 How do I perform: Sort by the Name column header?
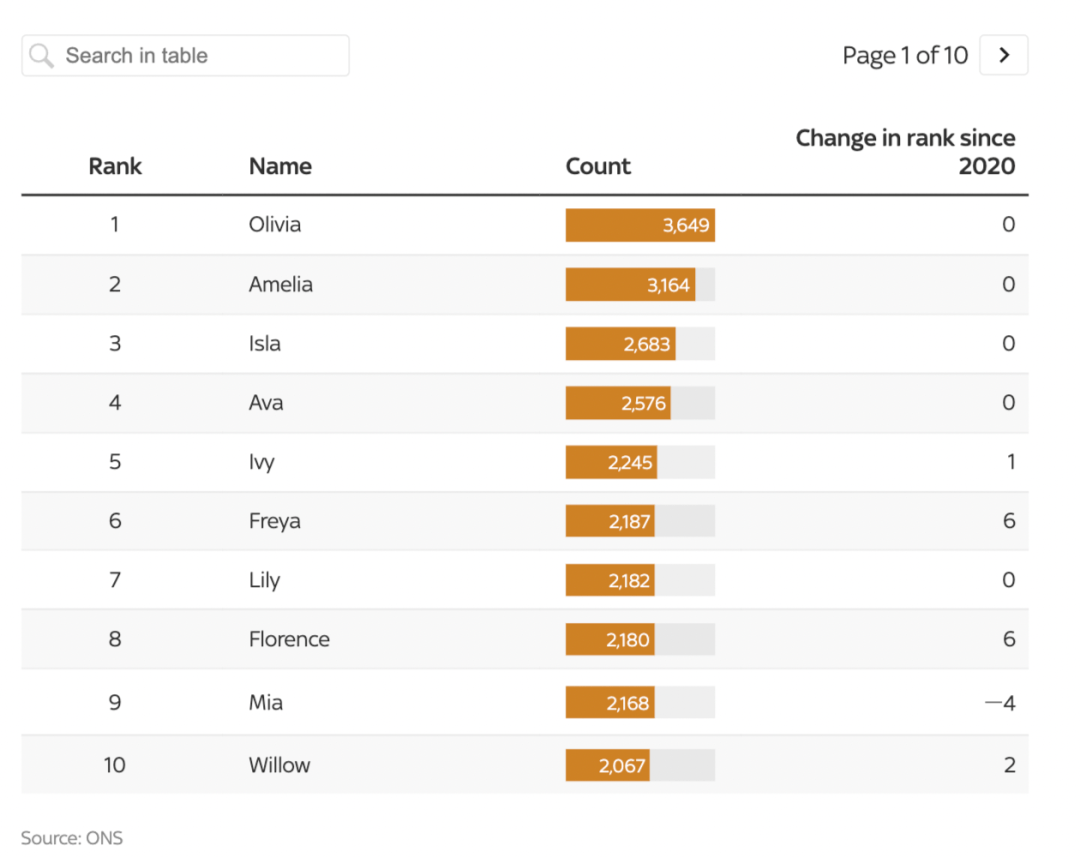click(x=280, y=166)
